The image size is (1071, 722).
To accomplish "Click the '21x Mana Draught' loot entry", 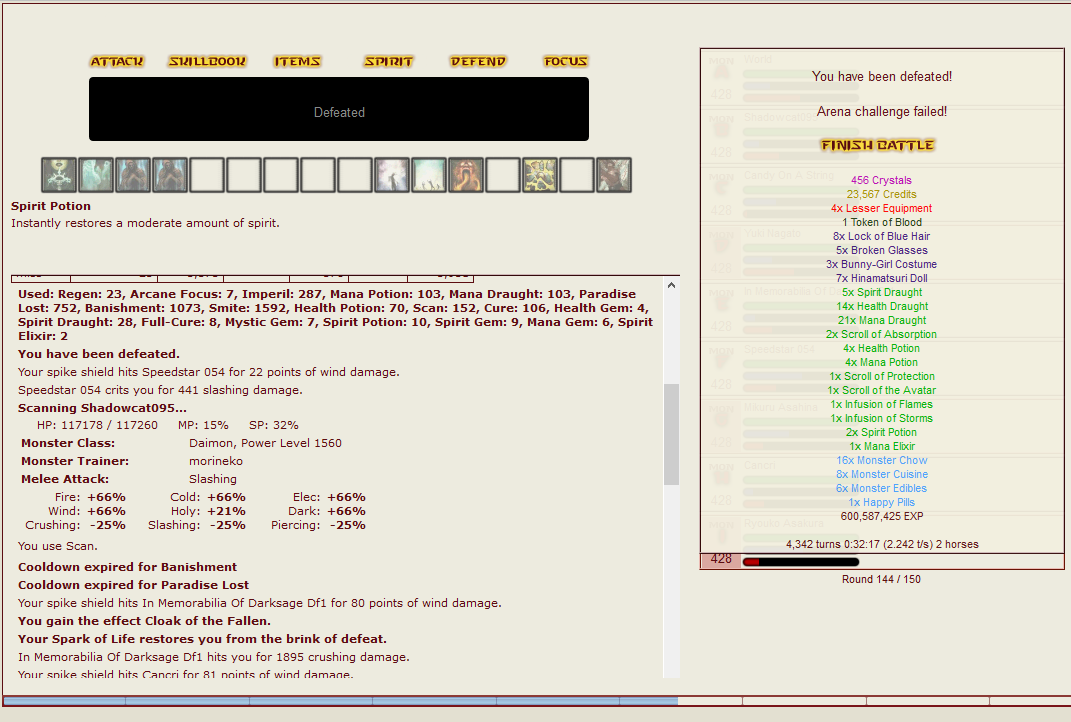I will tap(882, 320).
